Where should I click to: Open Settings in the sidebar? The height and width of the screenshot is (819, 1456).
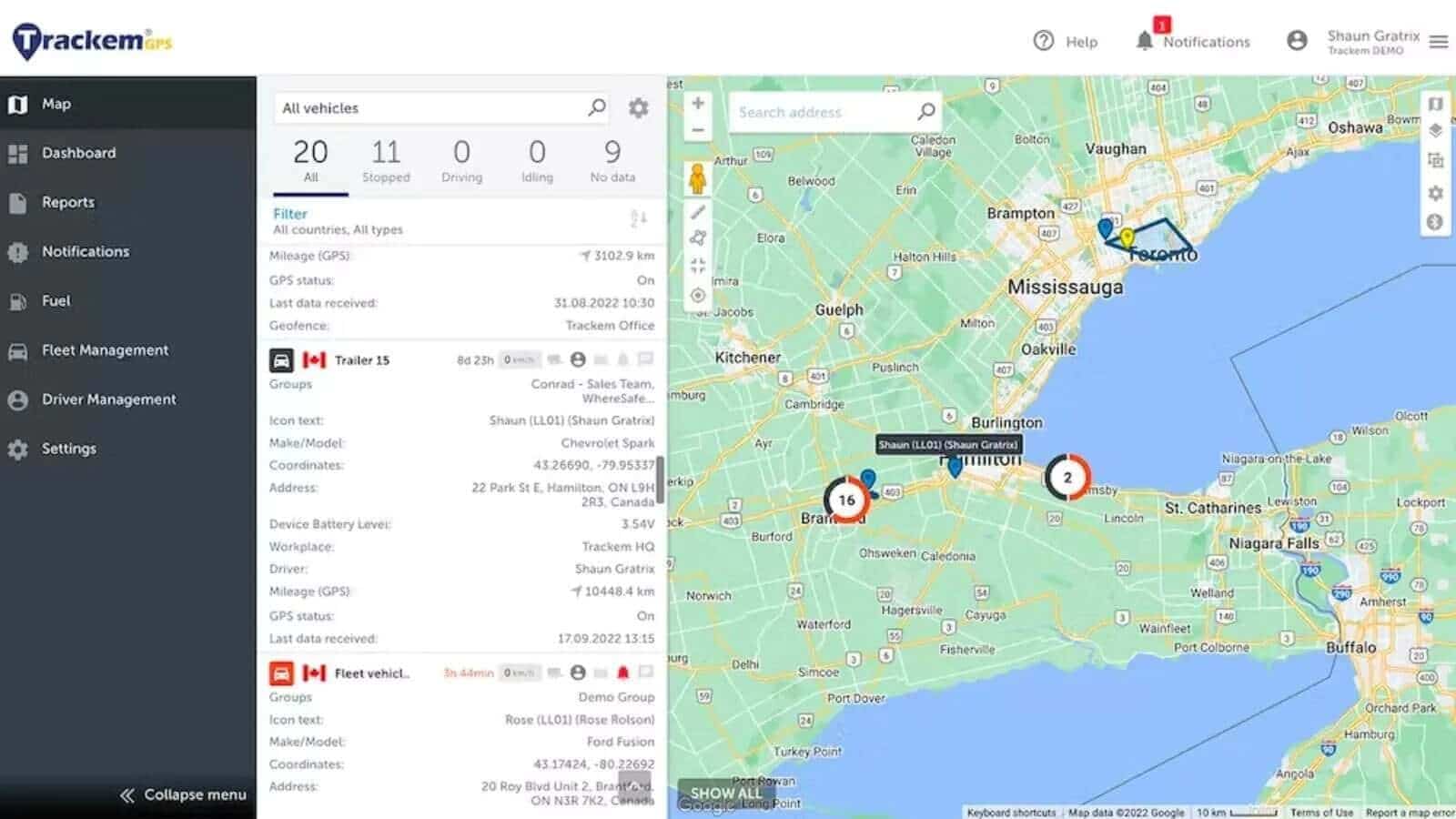[127, 449]
